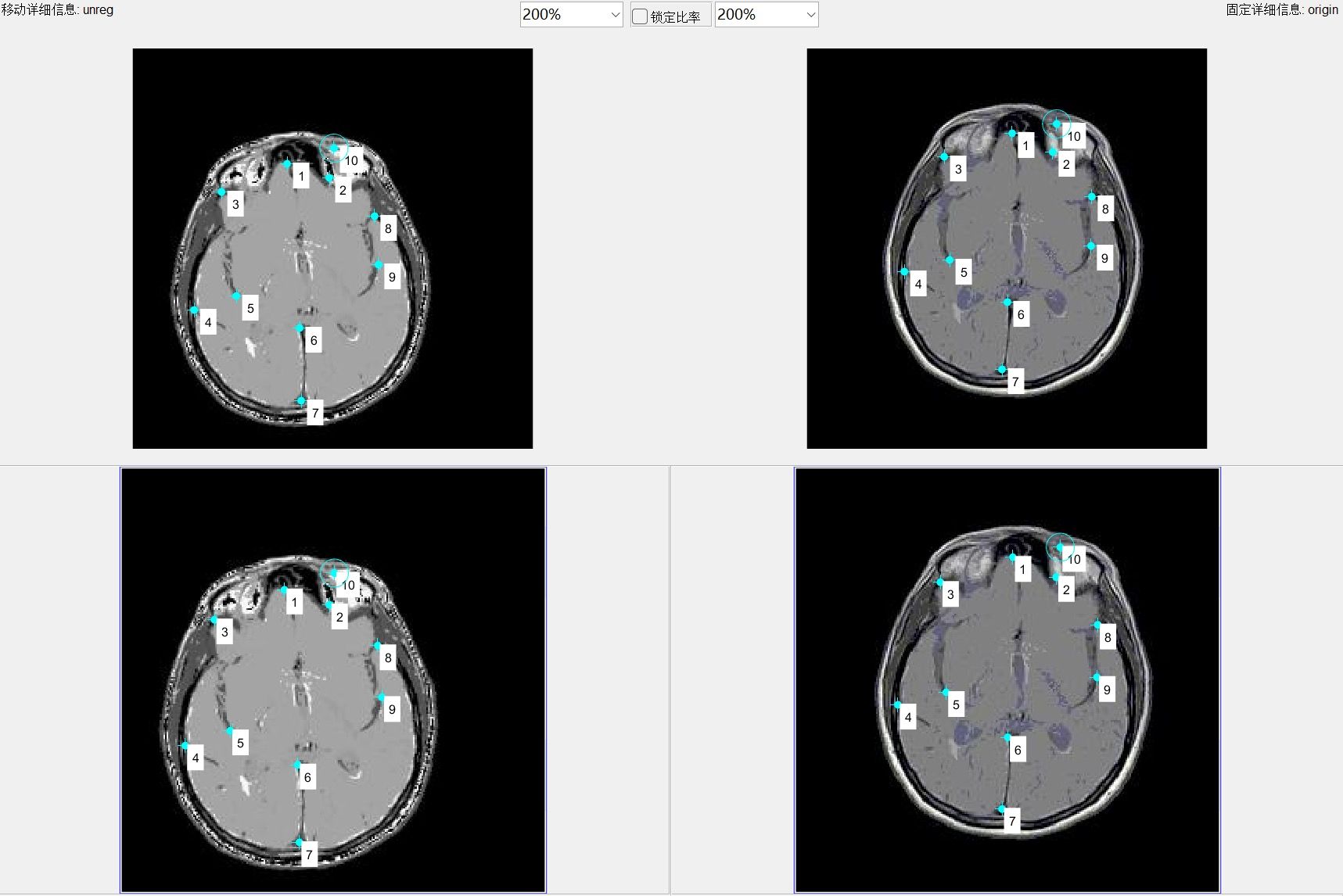Select control point 1 in unreg detail view

coord(287,164)
